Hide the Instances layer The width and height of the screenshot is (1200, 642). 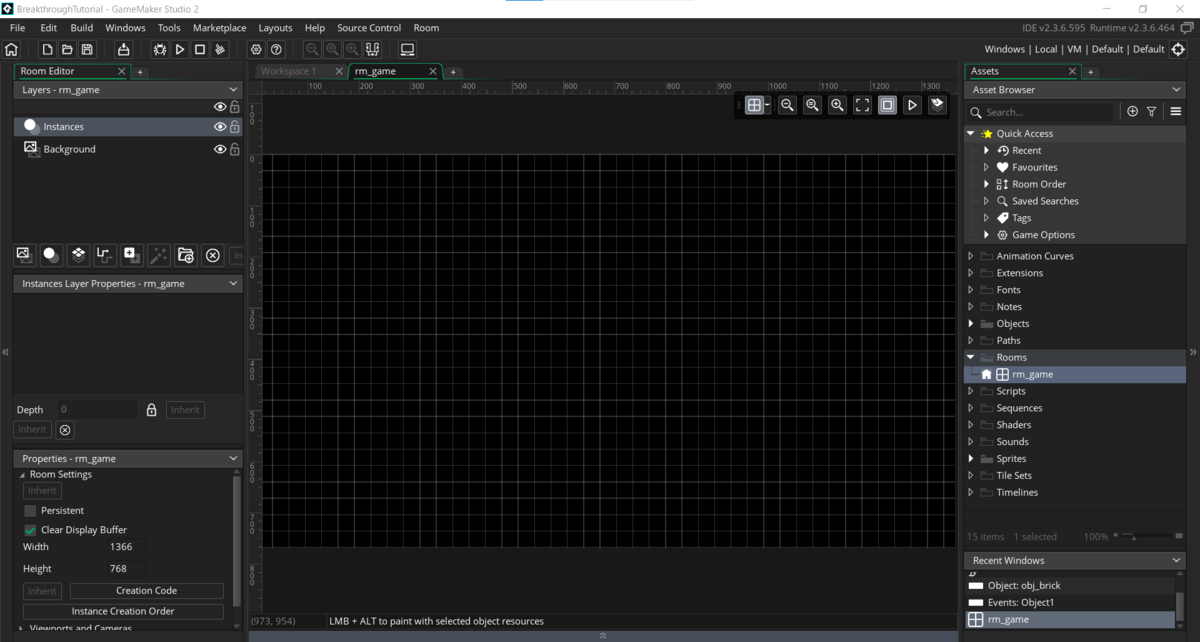[219, 126]
